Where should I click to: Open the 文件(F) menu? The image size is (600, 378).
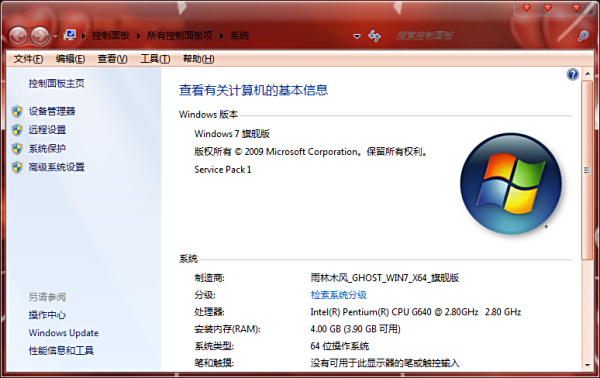pyautogui.click(x=28, y=59)
